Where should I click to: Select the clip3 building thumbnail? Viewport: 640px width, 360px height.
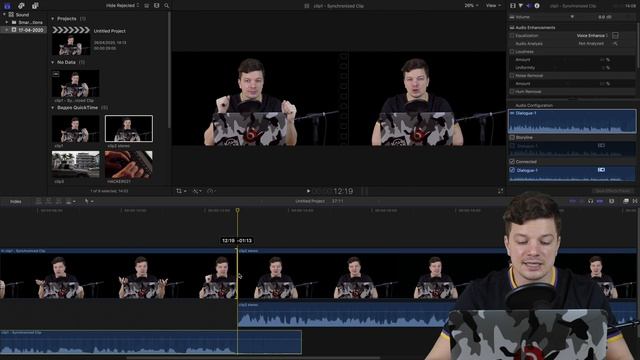tap(76, 164)
